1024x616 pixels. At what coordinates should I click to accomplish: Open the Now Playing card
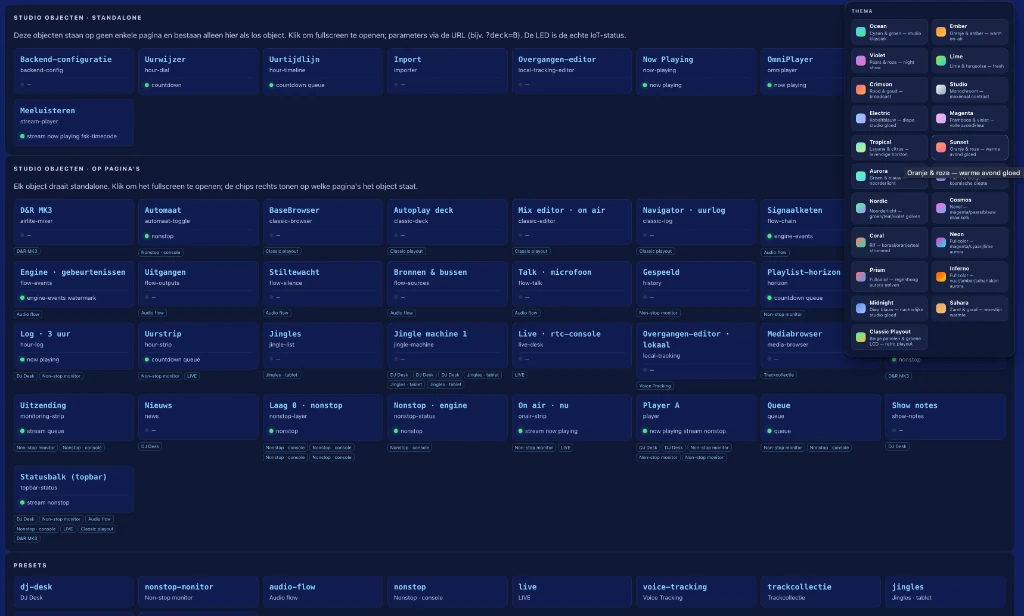click(696, 71)
